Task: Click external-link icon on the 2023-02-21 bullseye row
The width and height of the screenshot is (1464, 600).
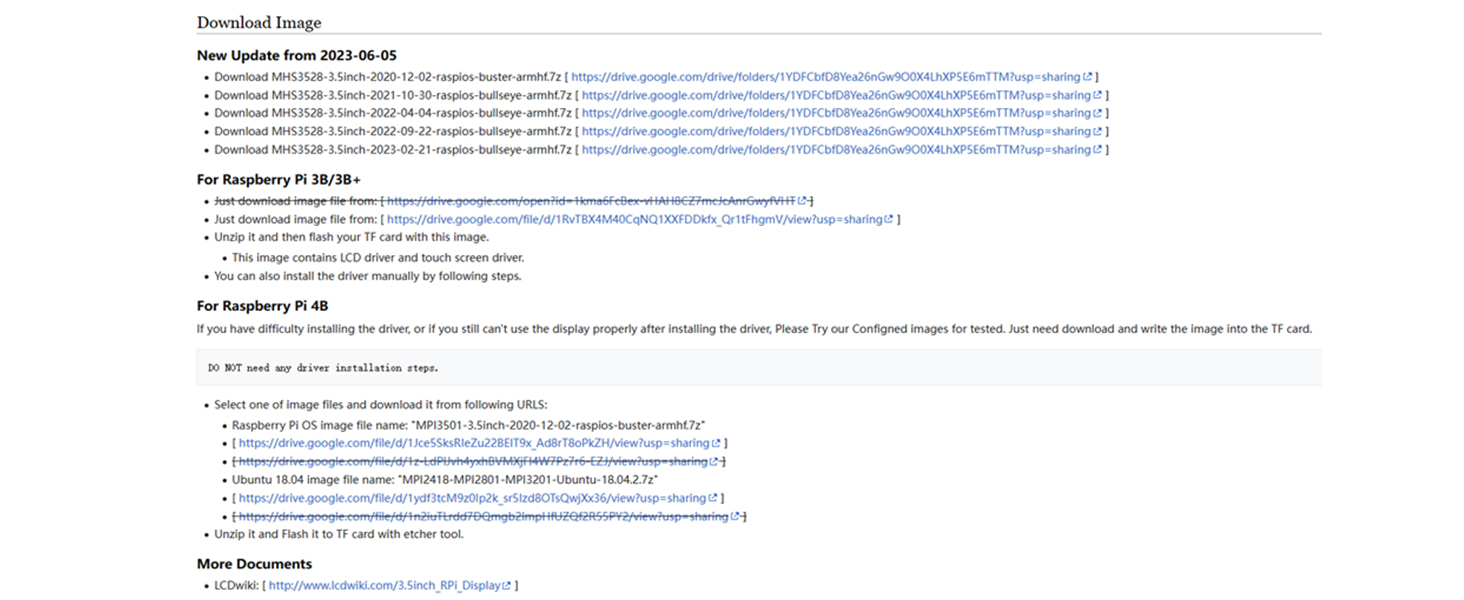Action: click(x=1098, y=150)
